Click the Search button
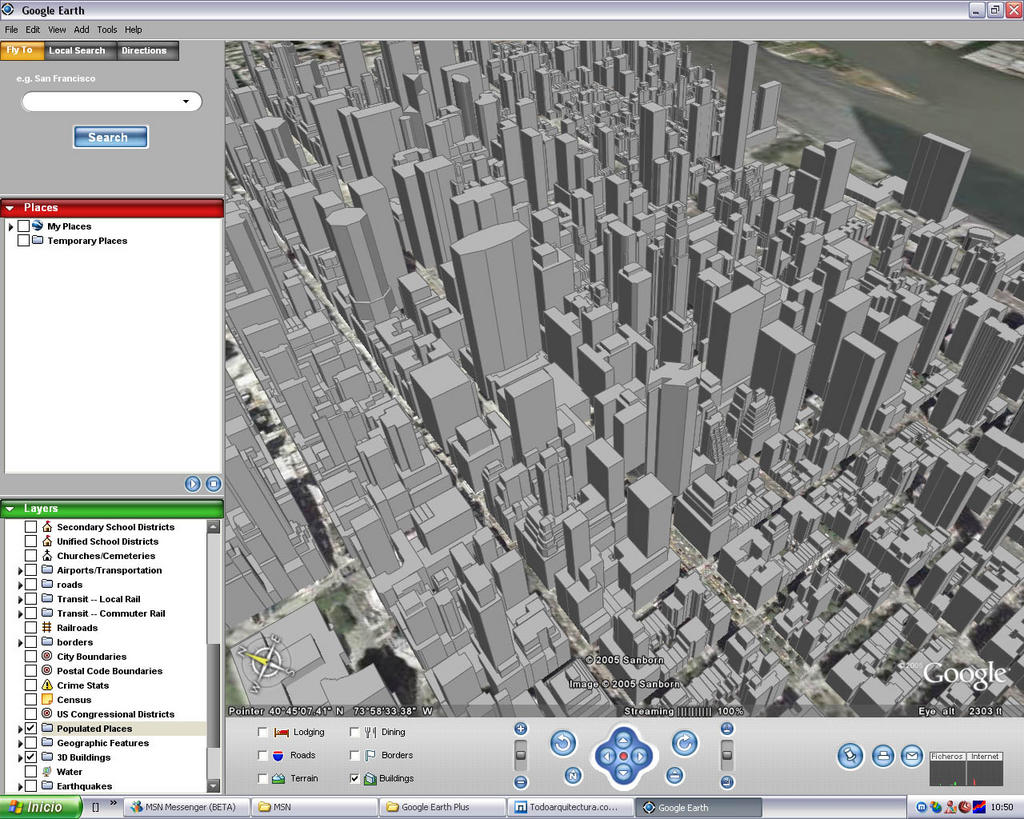The image size is (1024, 819). click(110, 137)
